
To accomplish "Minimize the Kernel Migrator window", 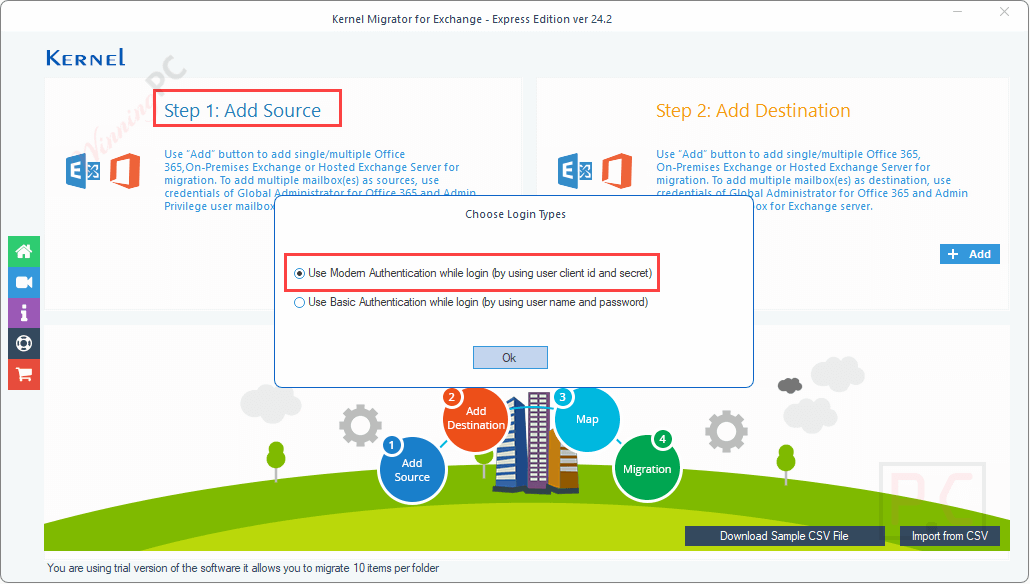I will [x=958, y=12].
